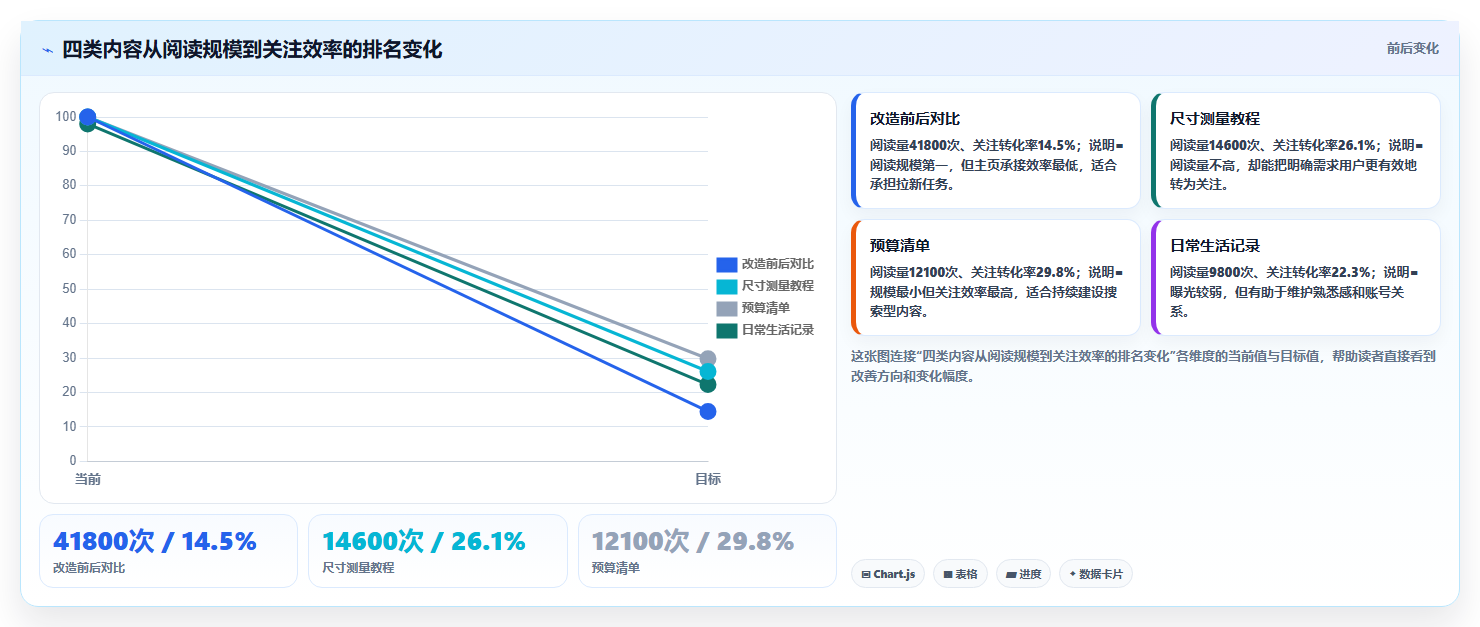Click the blue point at 当前 value 100

[x=87, y=117]
